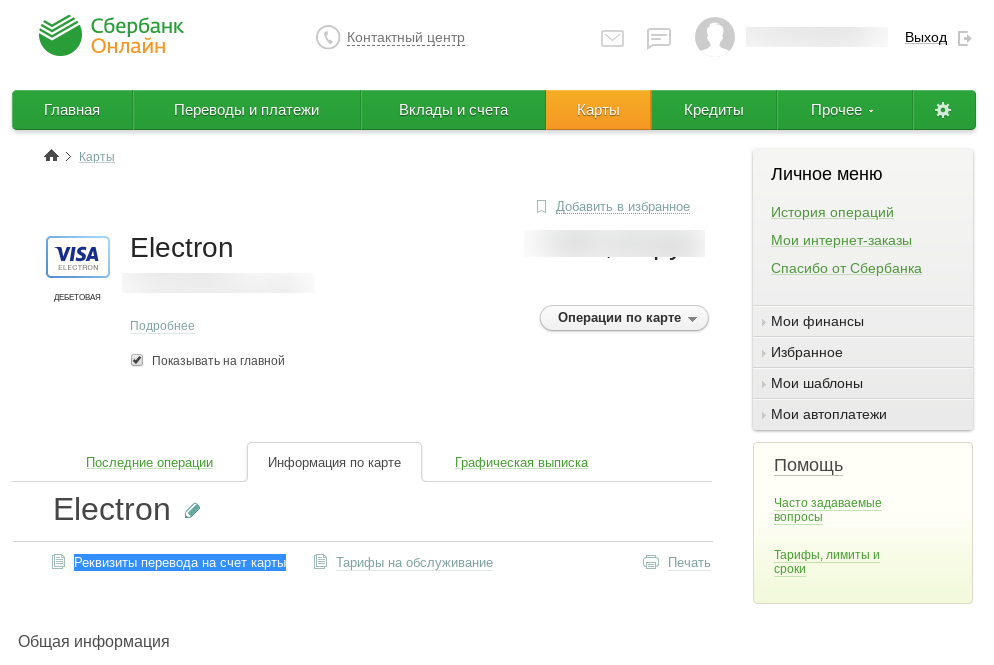Open the Кредиты menu item
Viewport: 994px width, 665px height.
pyautogui.click(x=714, y=110)
